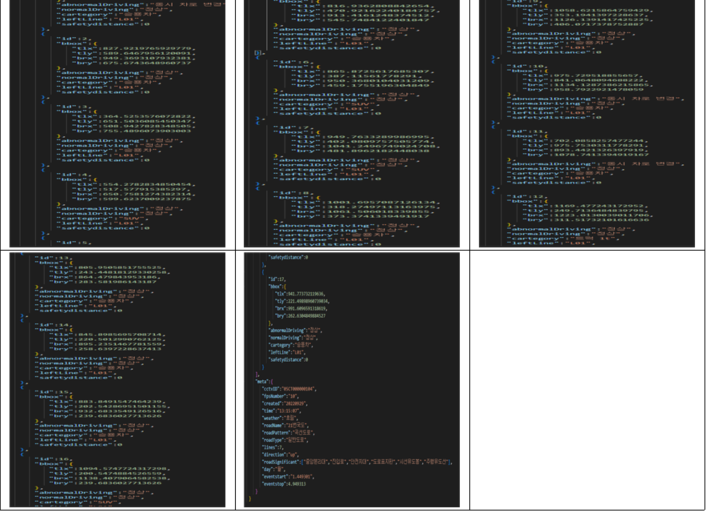The height and width of the screenshot is (512, 710).
Task: Click the "id":15 line
Action: point(53,392)
